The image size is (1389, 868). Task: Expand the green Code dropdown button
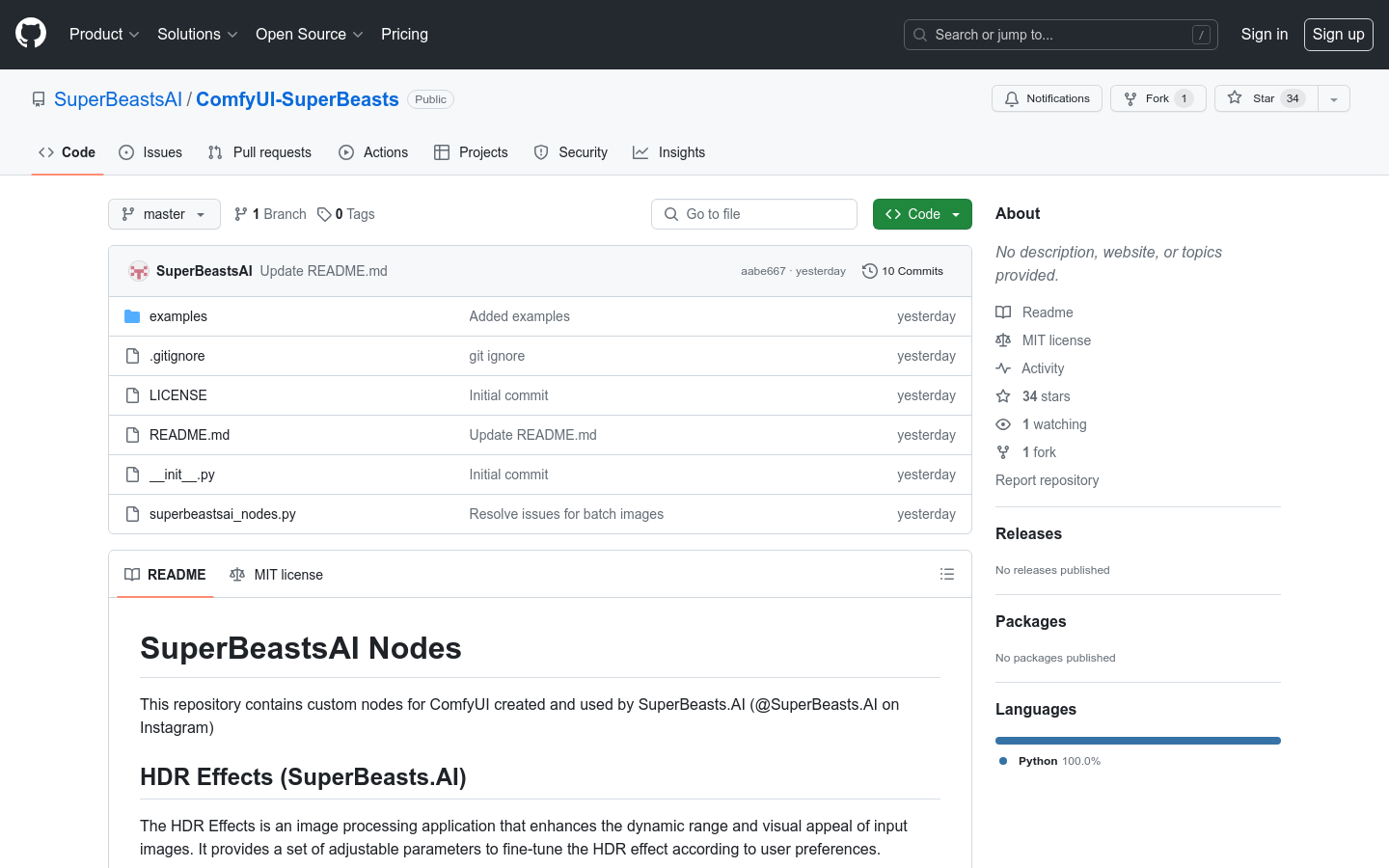click(x=922, y=214)
